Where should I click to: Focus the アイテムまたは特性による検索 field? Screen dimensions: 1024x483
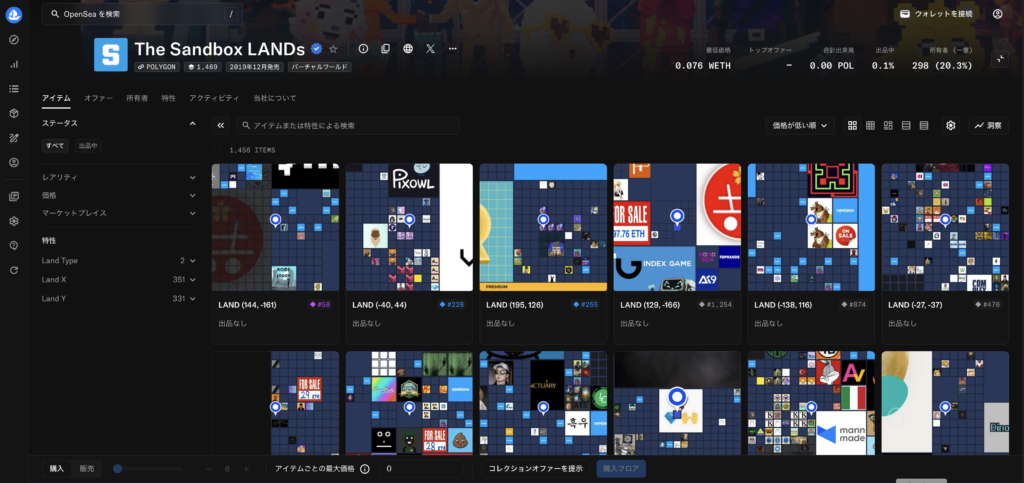point(347,125)
